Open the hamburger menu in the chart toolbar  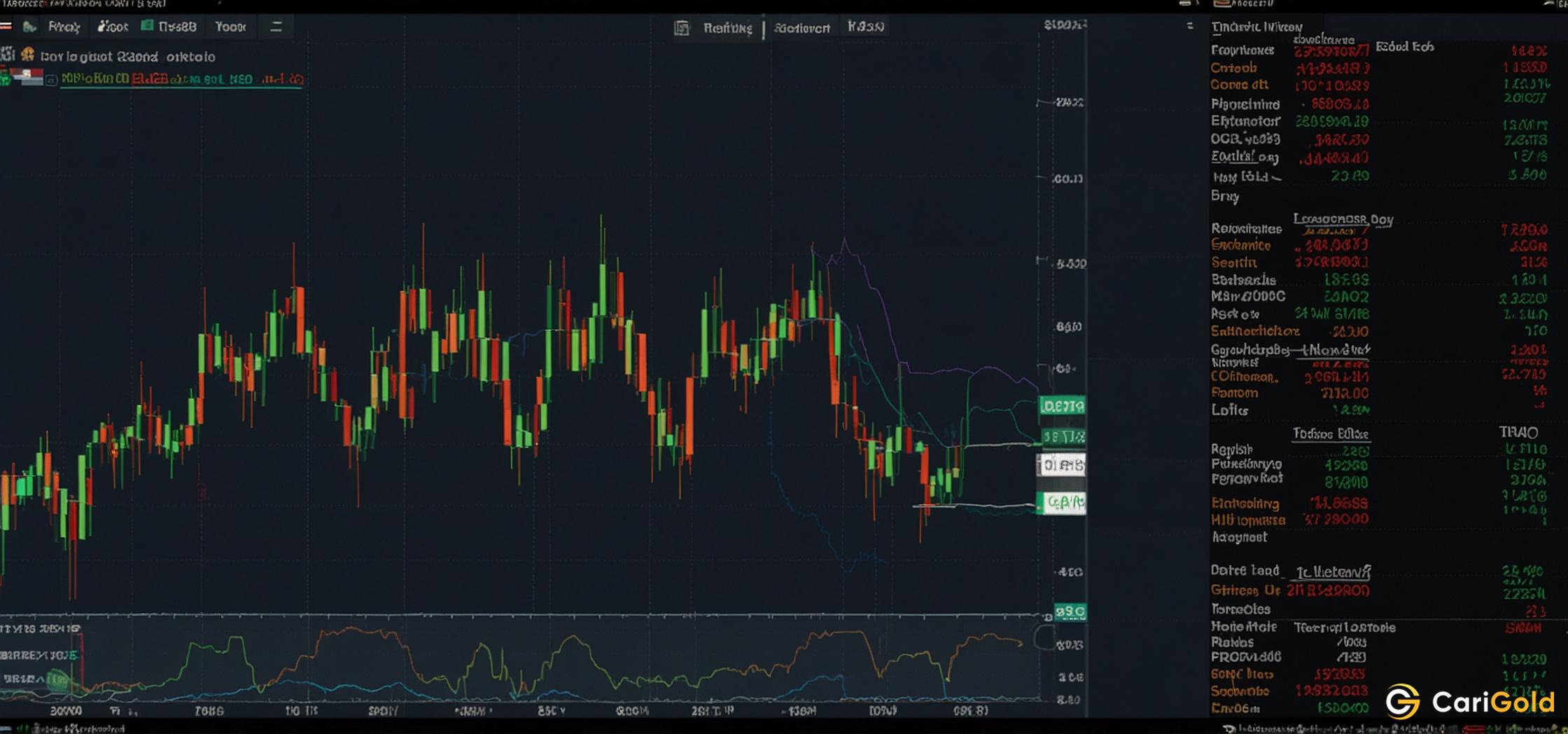pos(276,27)
